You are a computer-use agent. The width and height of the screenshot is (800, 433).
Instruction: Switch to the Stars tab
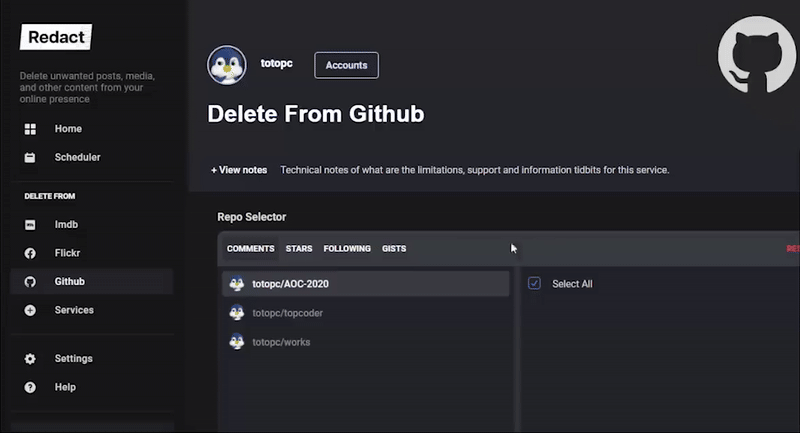coord(299,248)
